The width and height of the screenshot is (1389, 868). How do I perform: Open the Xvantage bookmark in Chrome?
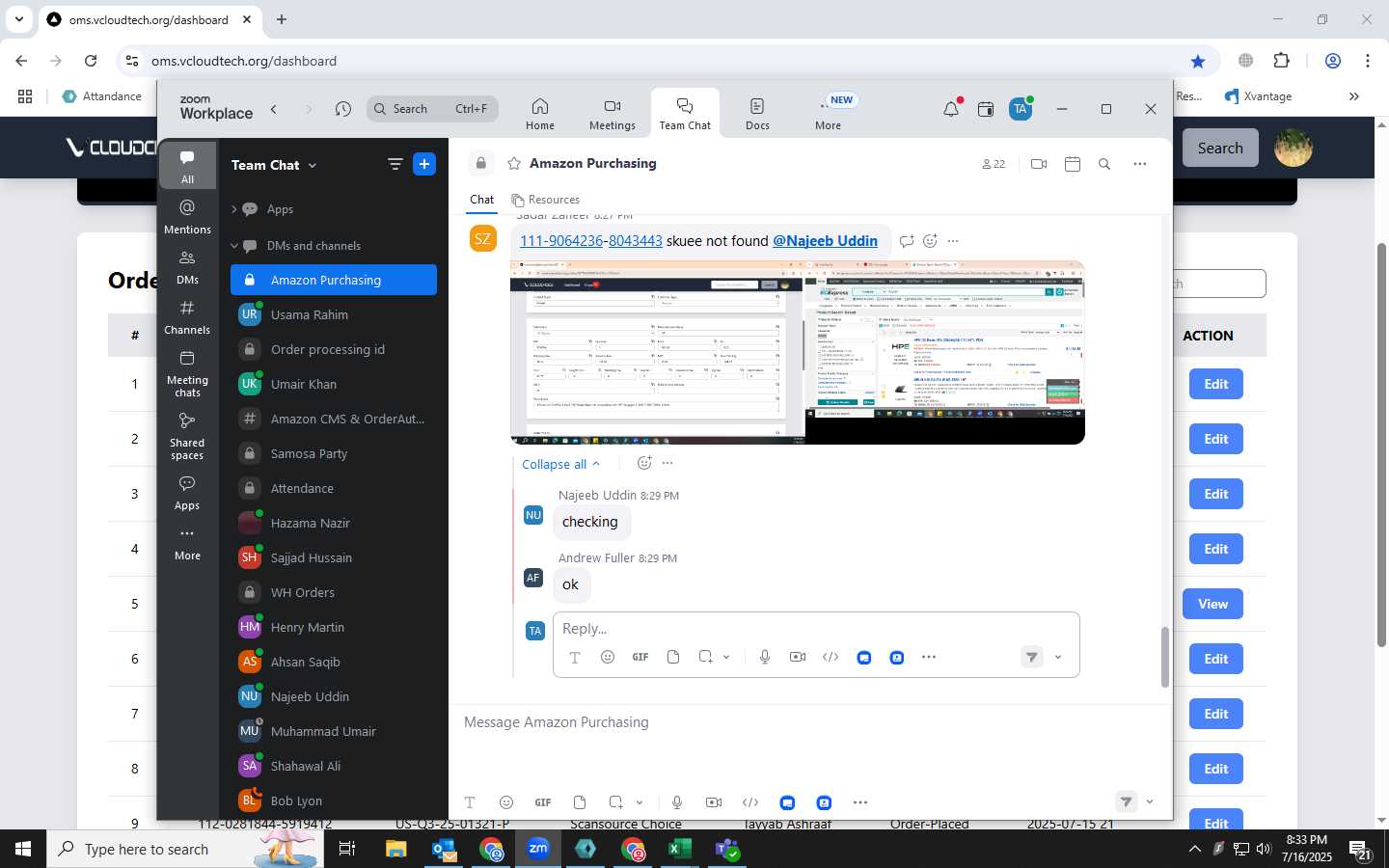1258,96
